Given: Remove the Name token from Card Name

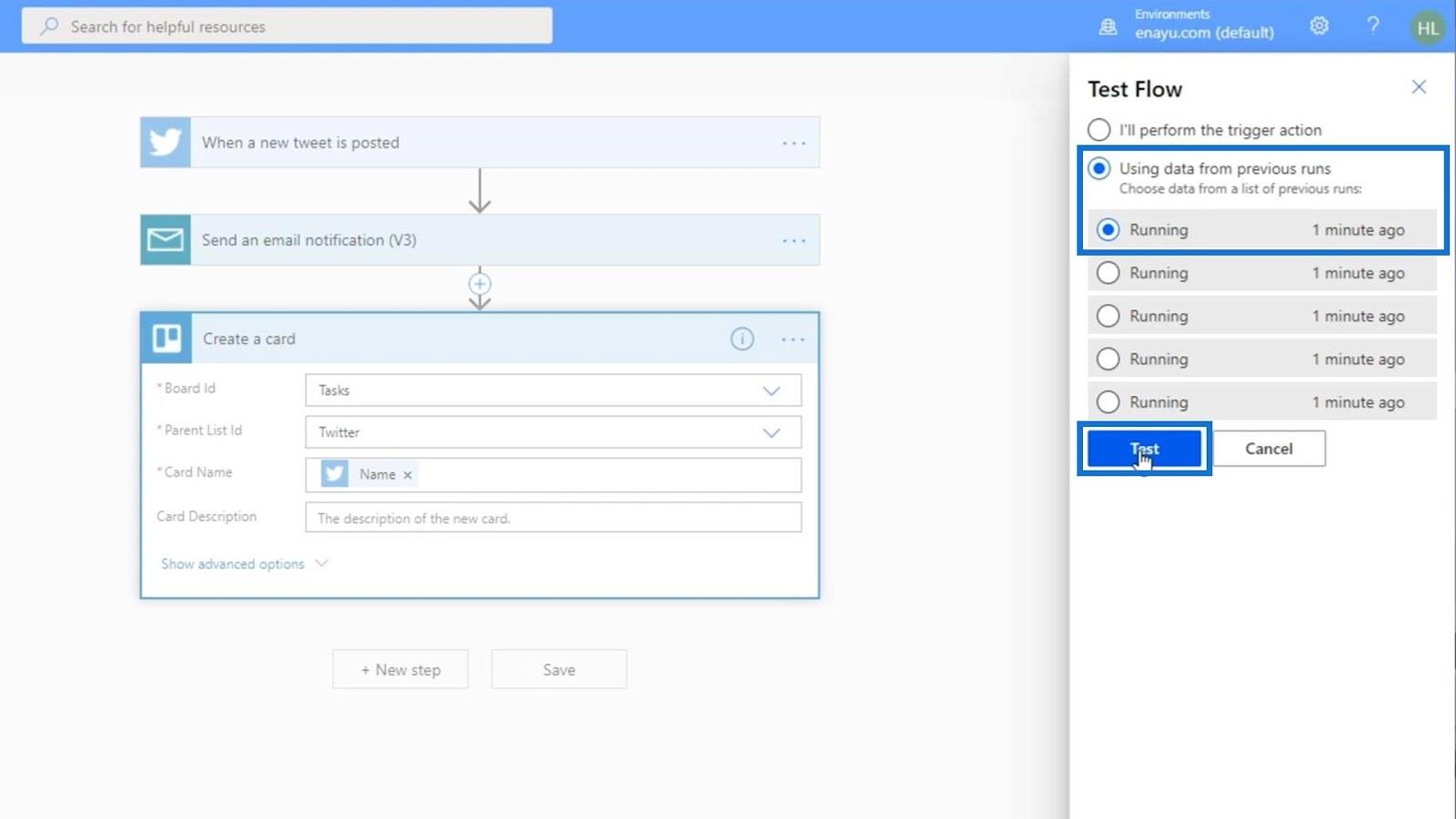Looking at the screenshot, I should [408, 475].
